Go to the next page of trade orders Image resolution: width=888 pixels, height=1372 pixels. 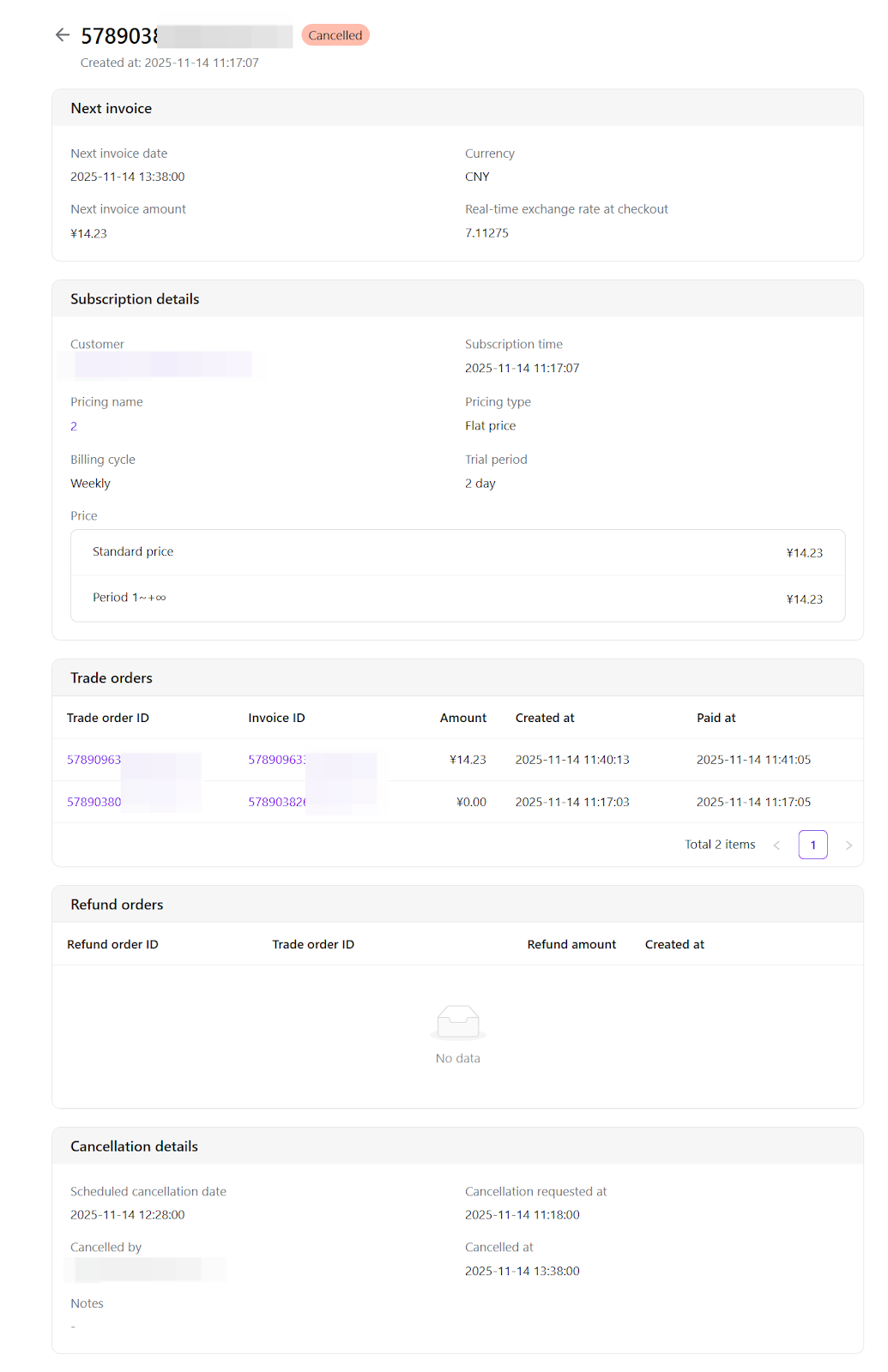click(x=849, y=845)
